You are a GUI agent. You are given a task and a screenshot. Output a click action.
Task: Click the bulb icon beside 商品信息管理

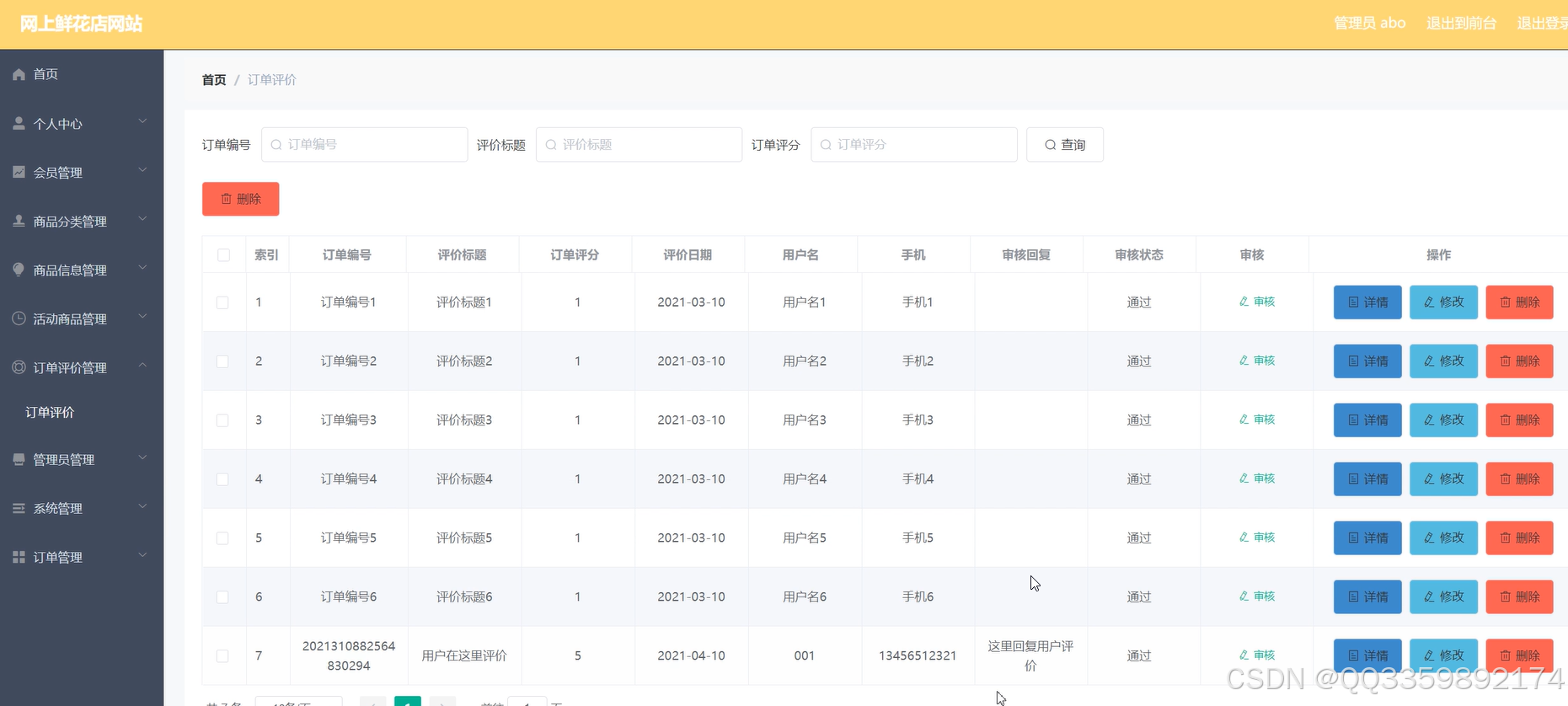pos(19,270)
